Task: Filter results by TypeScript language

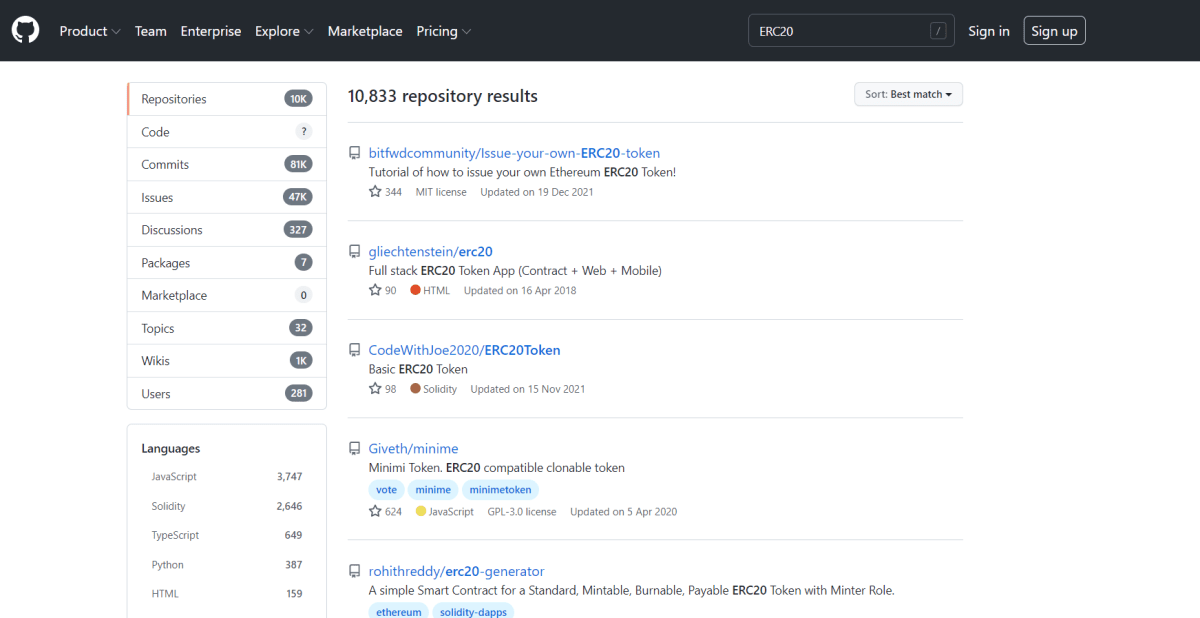Action: tap(227, 535)
